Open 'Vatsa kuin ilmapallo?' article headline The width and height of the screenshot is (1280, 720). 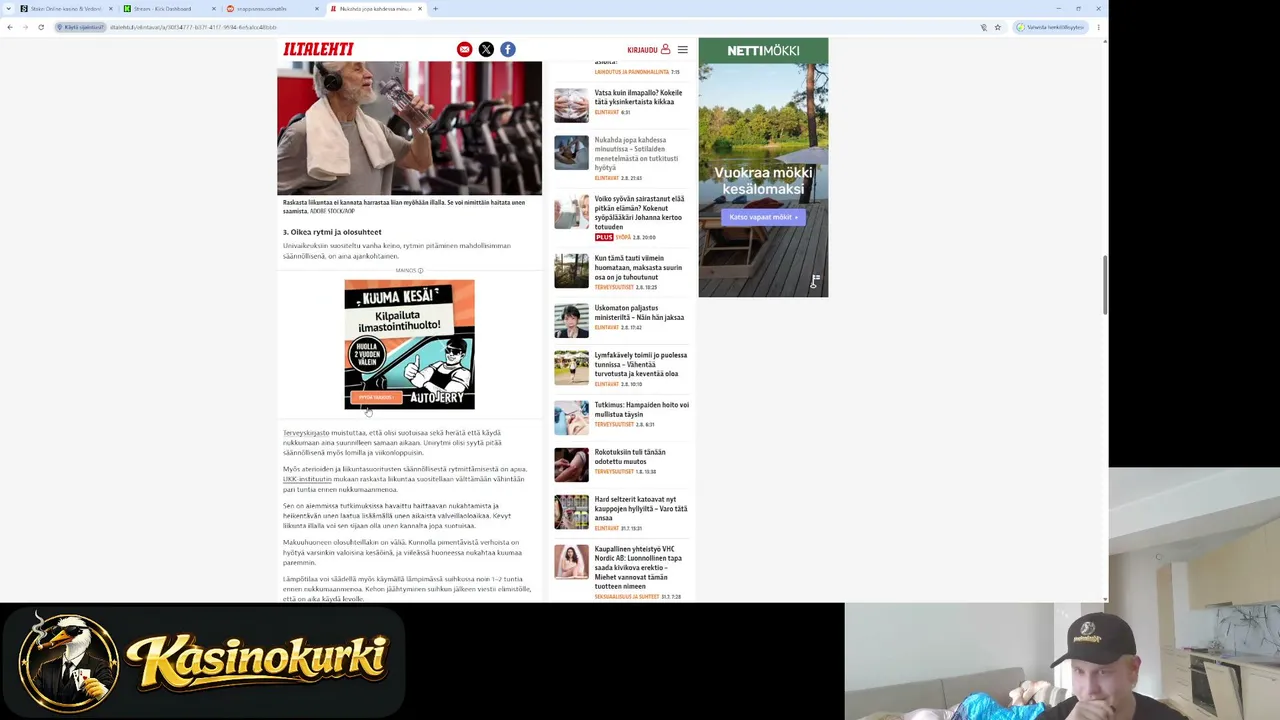pyautogui.click(x=638, y=97)
